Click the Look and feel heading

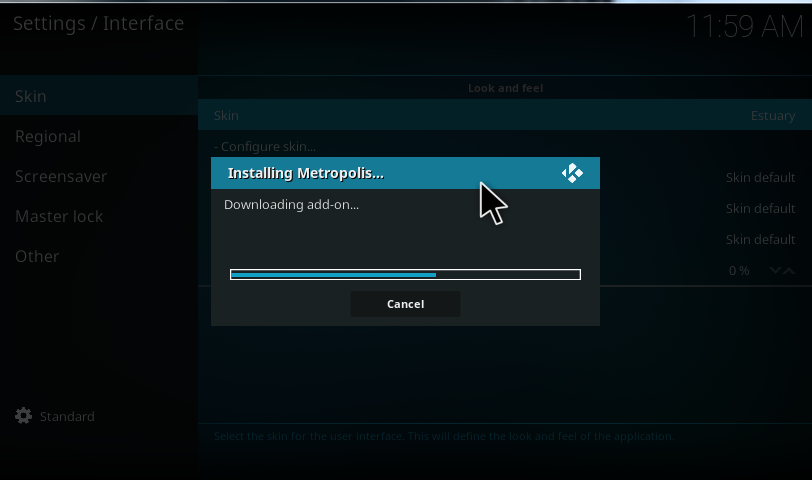pyautogui.click(x=505, y=88)
